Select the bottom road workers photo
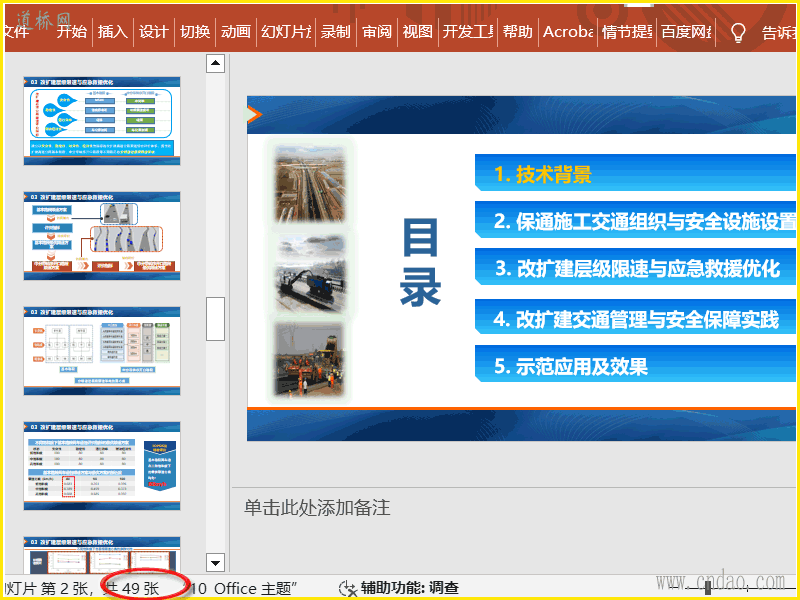Viewport: 800px width, 600px height. coord(309,359)
